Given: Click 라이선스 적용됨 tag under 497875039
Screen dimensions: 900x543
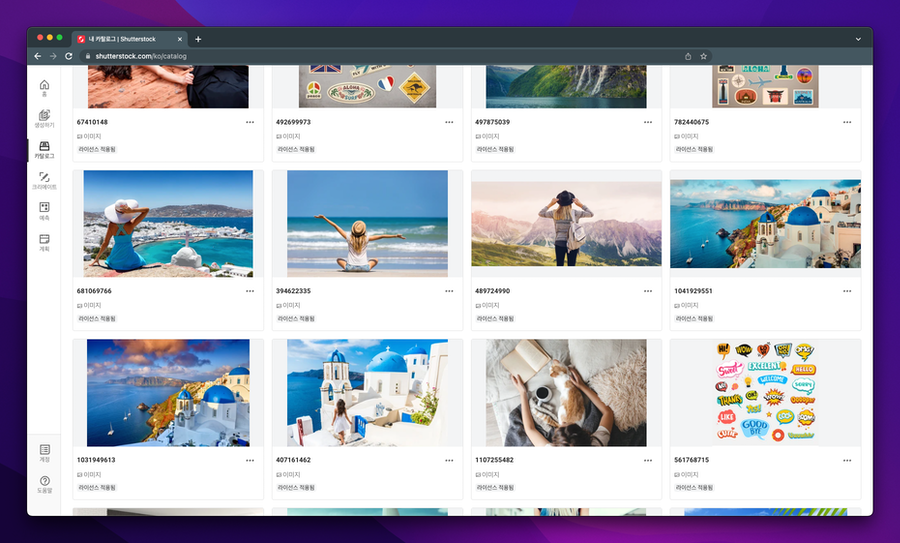Looking at the screenshot, I should pyautogui.click(x=495, y=149).
